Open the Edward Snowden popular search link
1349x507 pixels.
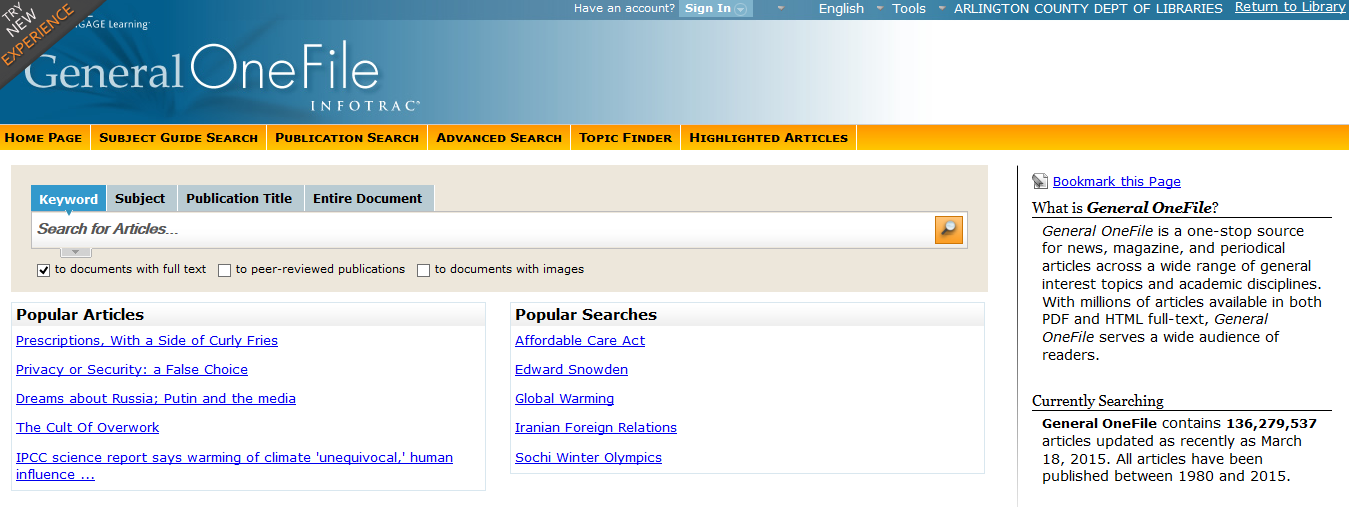point(571,370)
